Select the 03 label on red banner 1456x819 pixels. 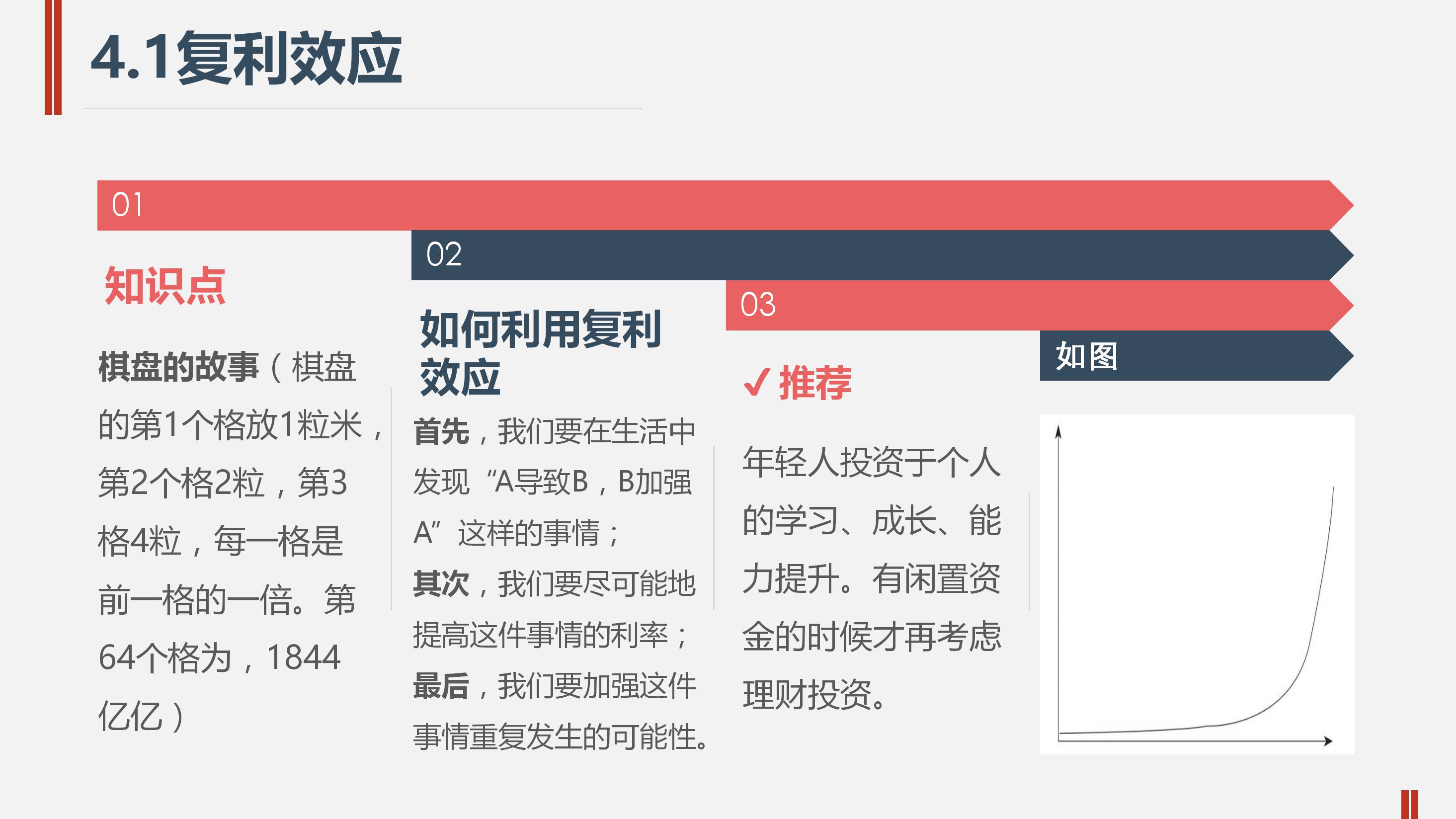pyautogui.click(x=758, y=305)
